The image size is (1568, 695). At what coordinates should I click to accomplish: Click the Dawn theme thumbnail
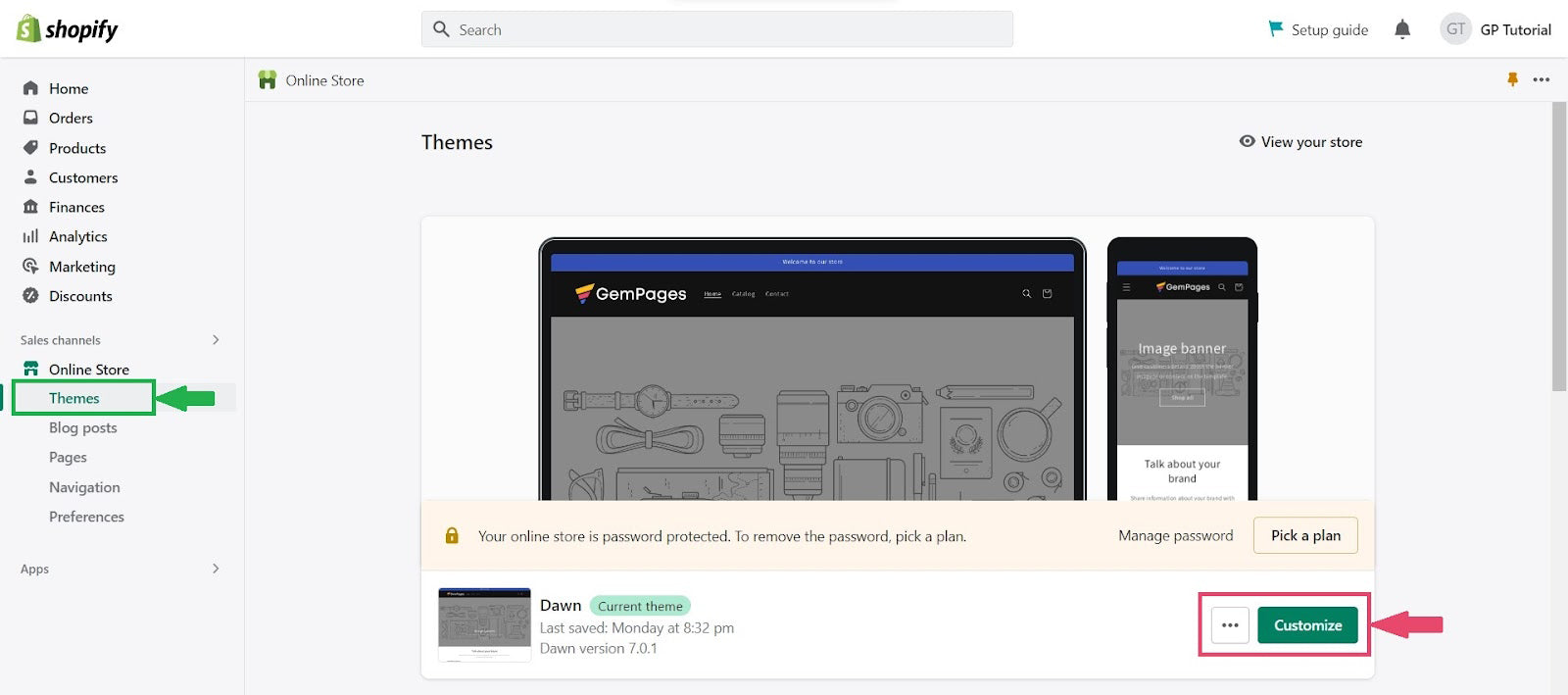(x=484, y=625)
